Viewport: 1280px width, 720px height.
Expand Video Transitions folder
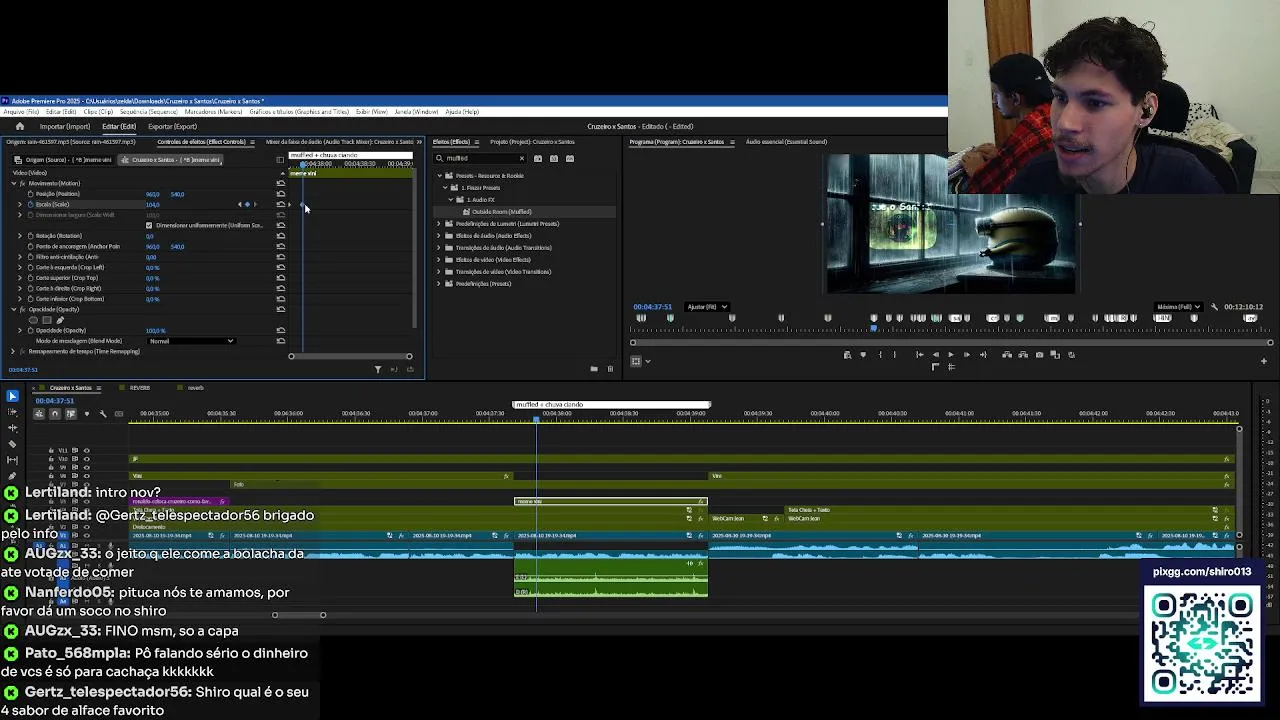point(438,272)
